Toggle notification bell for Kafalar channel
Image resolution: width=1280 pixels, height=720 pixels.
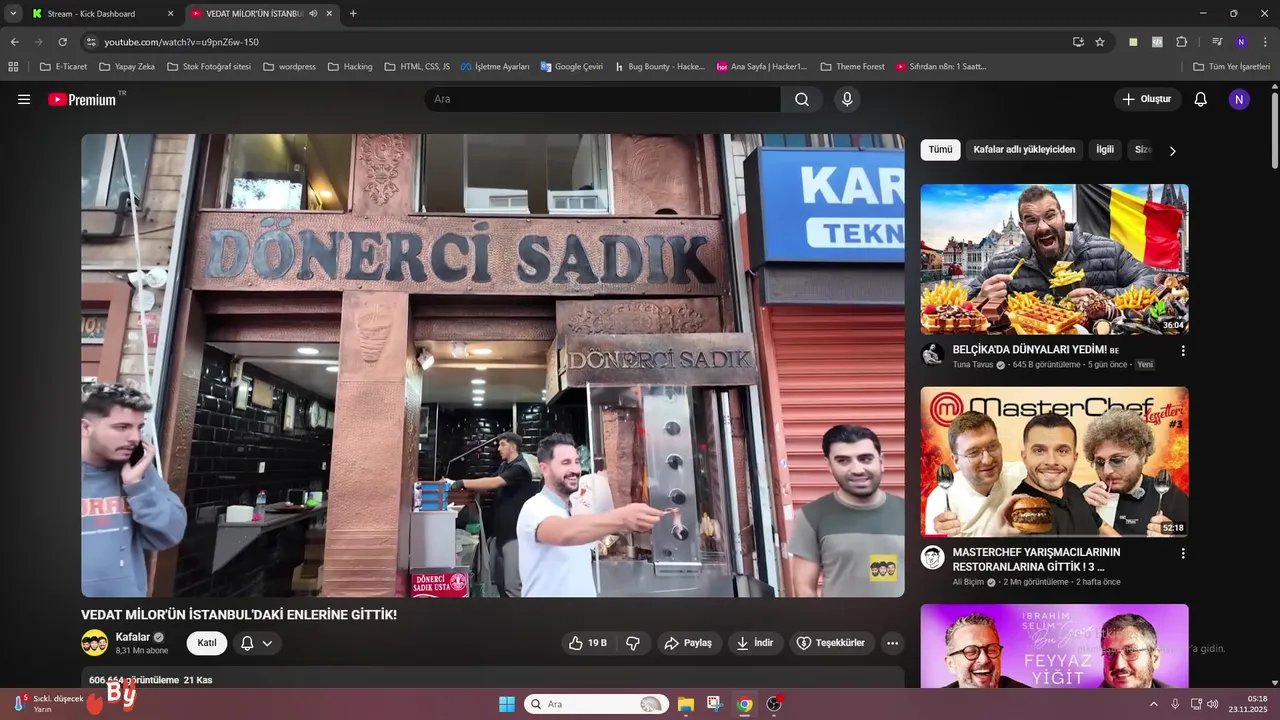[x=256, y=643]
